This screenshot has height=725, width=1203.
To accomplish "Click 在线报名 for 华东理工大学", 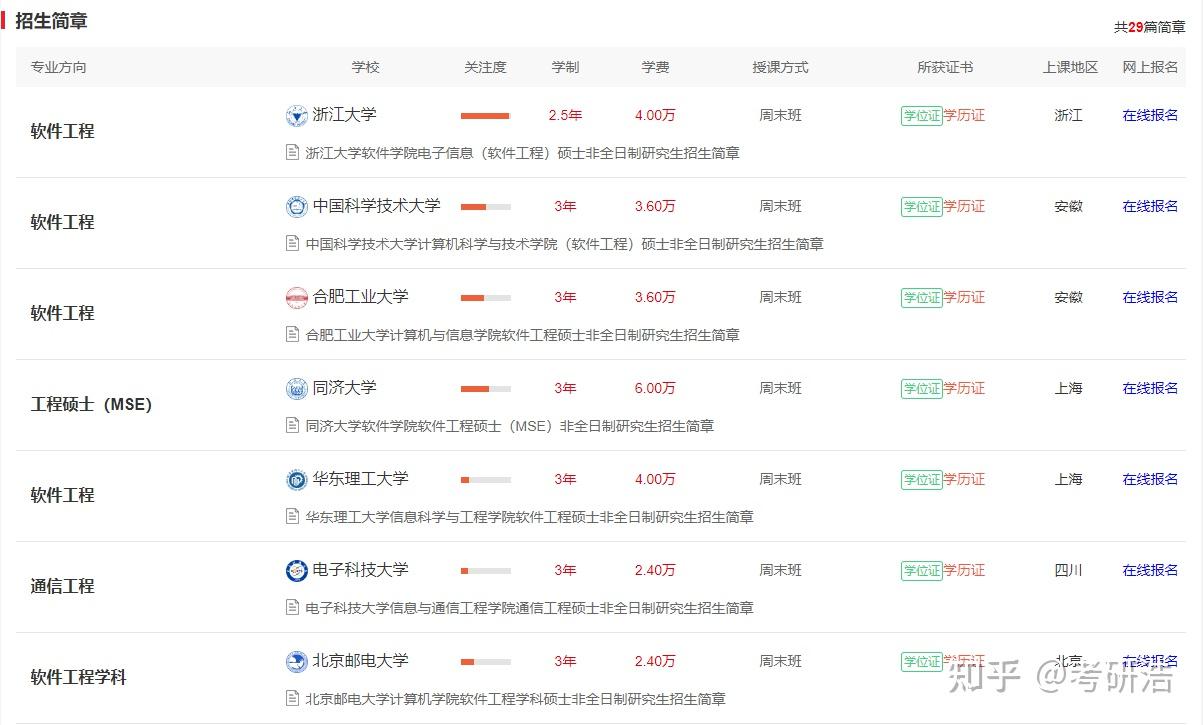I will click(1150, 479).
